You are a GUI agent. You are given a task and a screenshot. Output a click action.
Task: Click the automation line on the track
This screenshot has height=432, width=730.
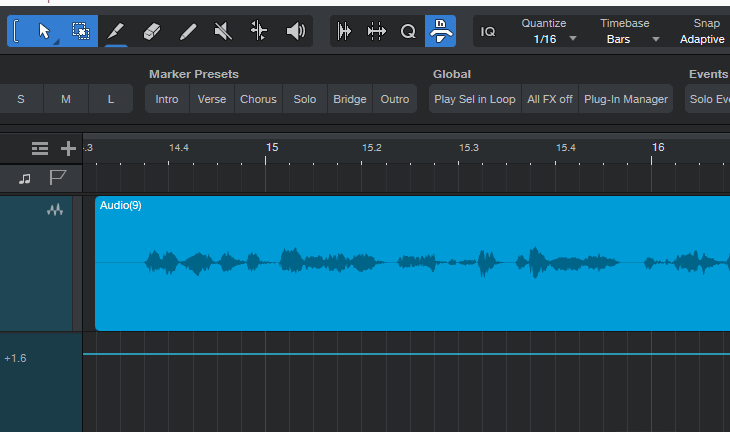pos(400,354)
